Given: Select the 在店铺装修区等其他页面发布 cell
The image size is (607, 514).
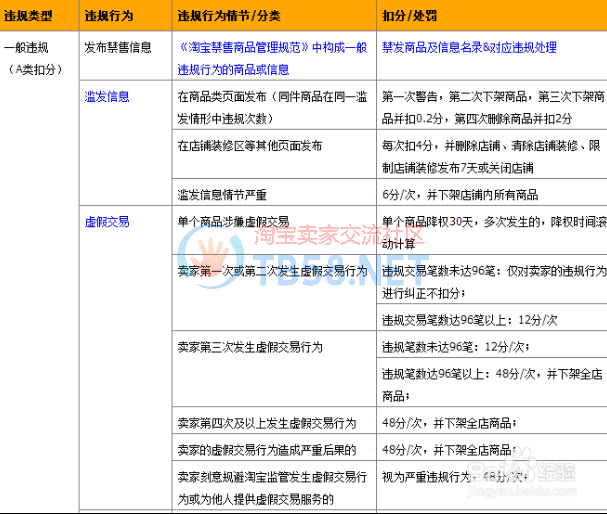Looking at the screenshot, I should pos(249,146).
